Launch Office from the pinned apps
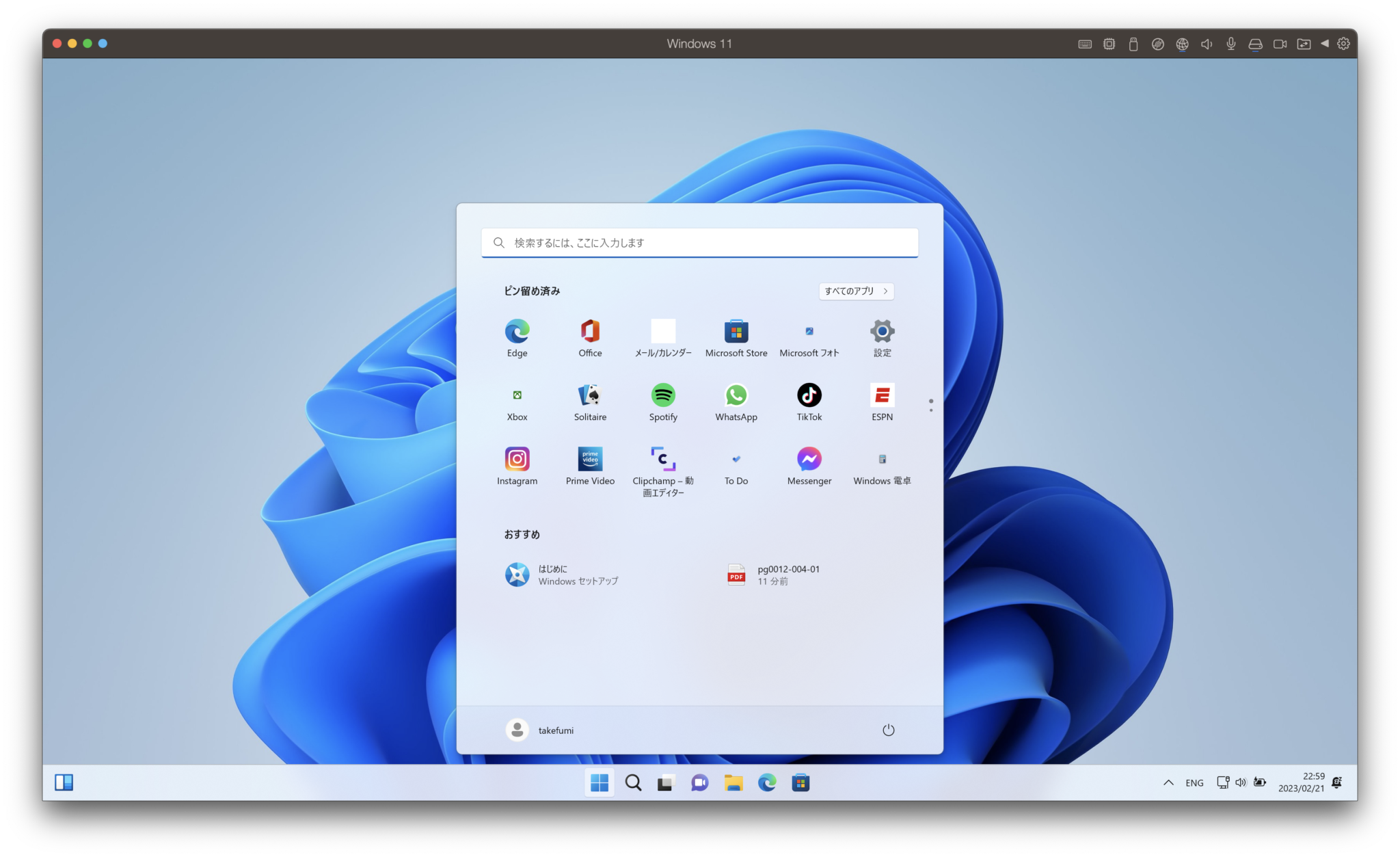The image size is (1400, 857). [590, 338]
